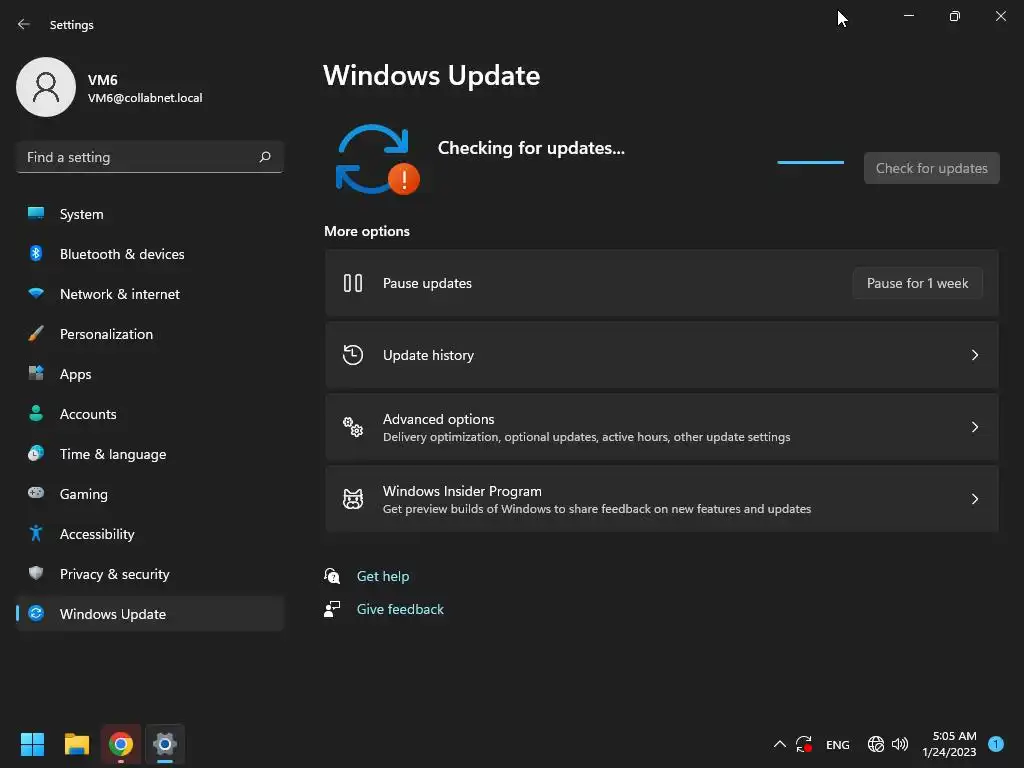The image size is (1024, 768).
Task: Click the Update history clock icon
Action: pos(353,355)
